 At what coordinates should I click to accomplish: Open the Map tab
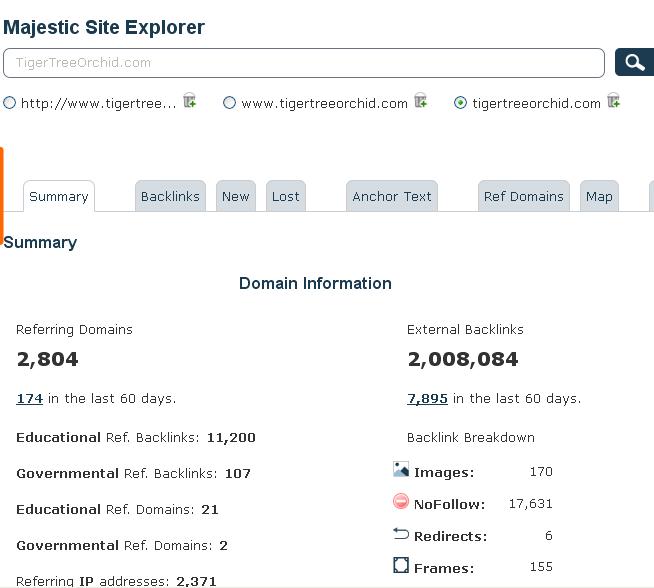[x=599, y=196]
